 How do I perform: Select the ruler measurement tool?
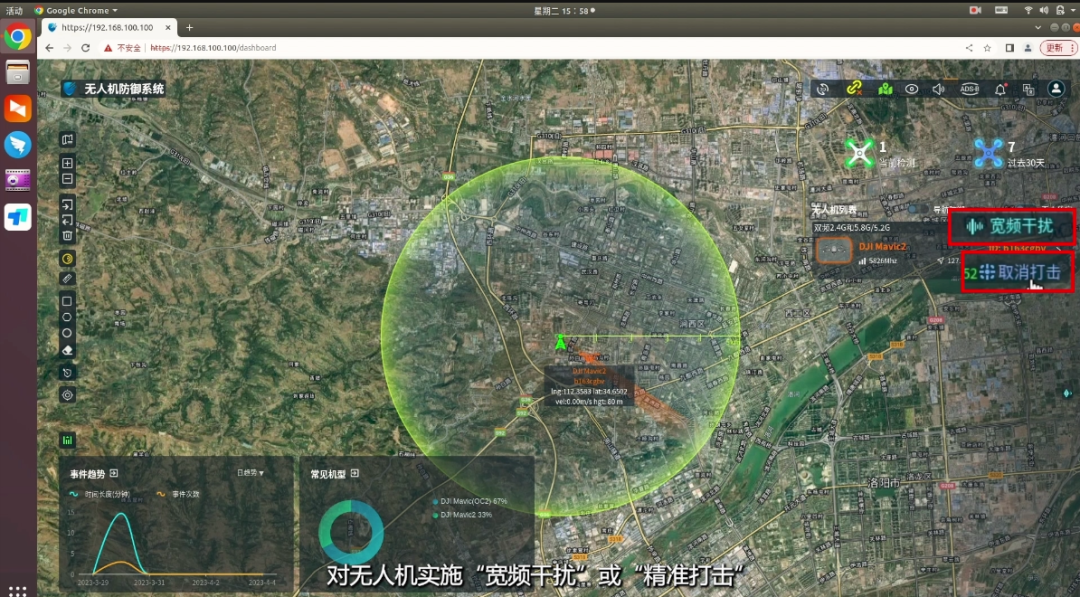click(x=67, y=278)
